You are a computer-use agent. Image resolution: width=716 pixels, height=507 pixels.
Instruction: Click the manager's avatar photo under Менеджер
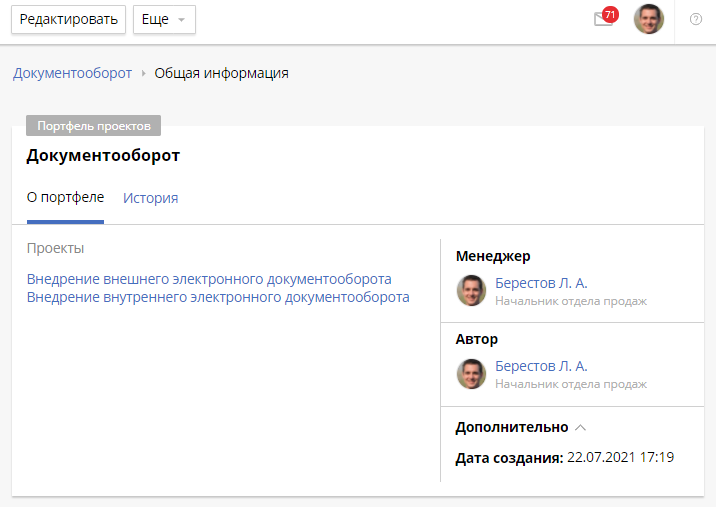[x=471, y=290]
